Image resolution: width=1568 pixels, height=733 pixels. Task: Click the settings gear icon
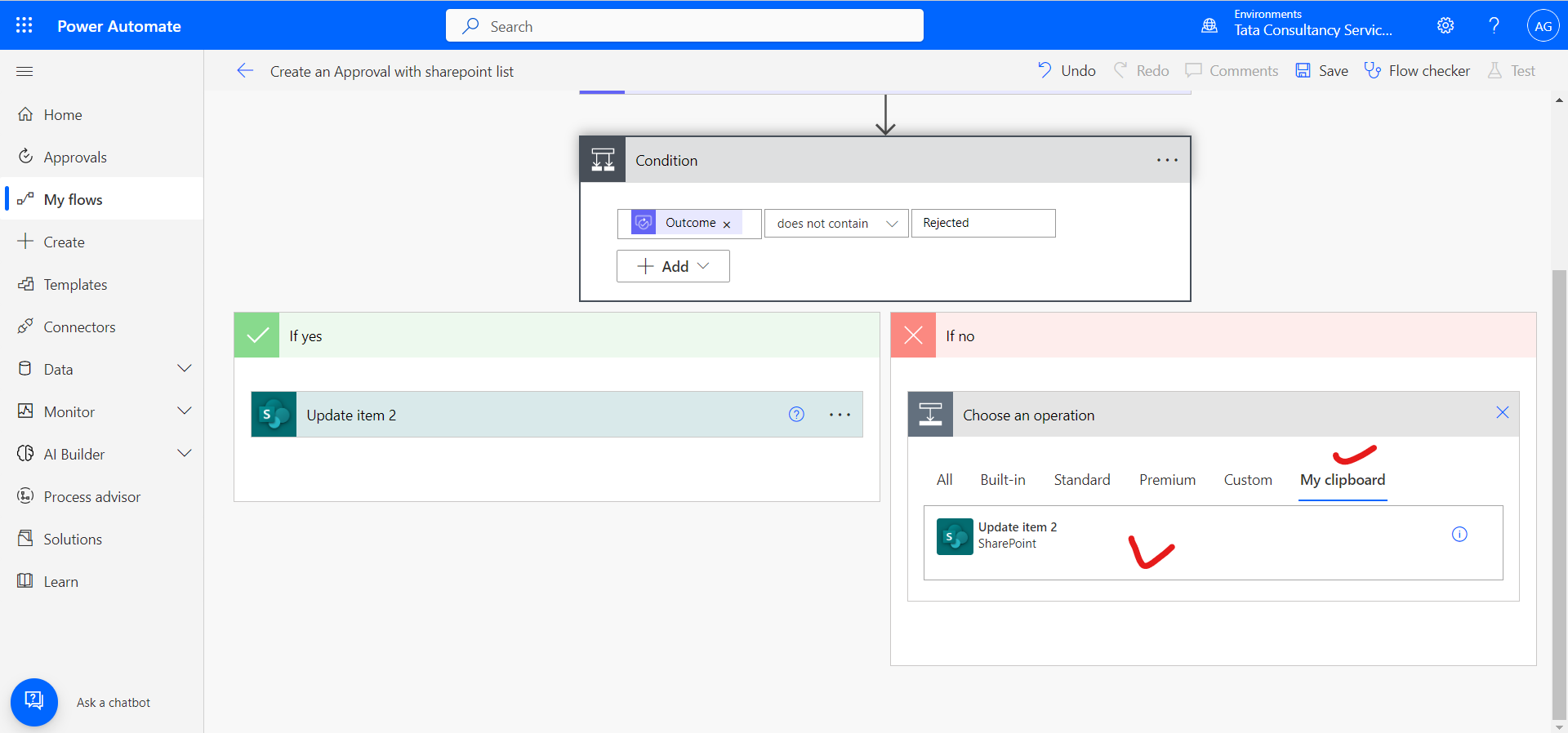coord(1445,25)
